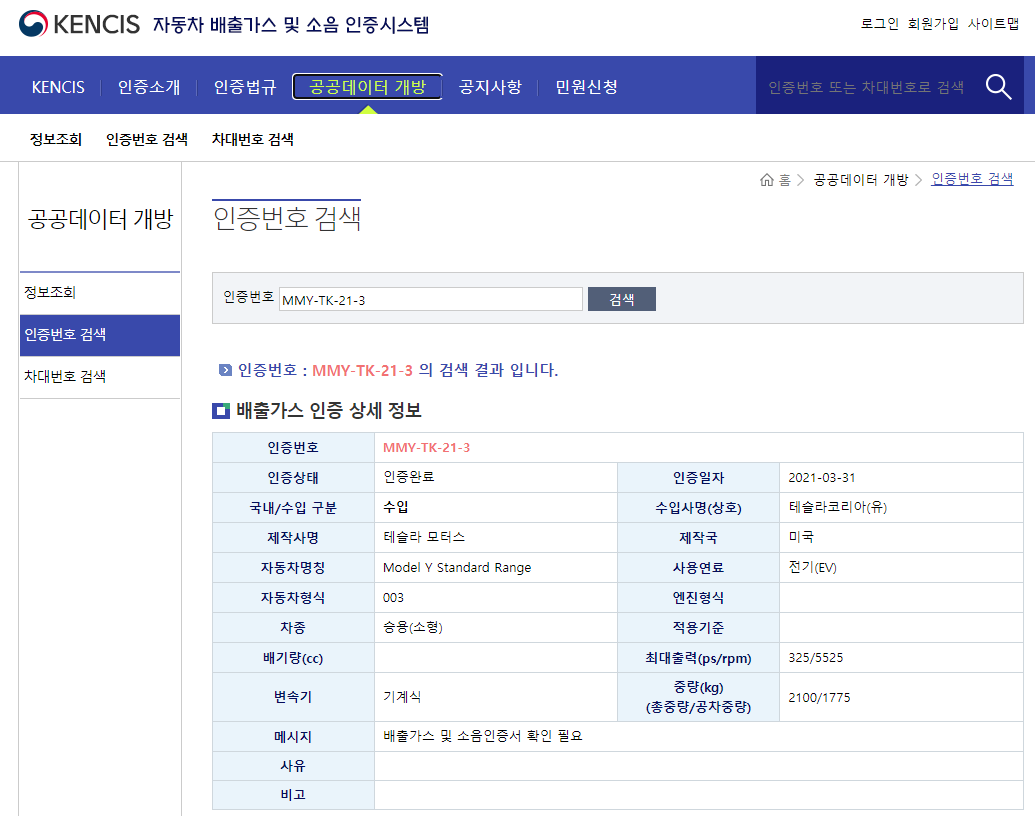Click the 배출가스 인증 상세 정보 heading
The width and height of the screenshot is (1035, 816).
329,410
